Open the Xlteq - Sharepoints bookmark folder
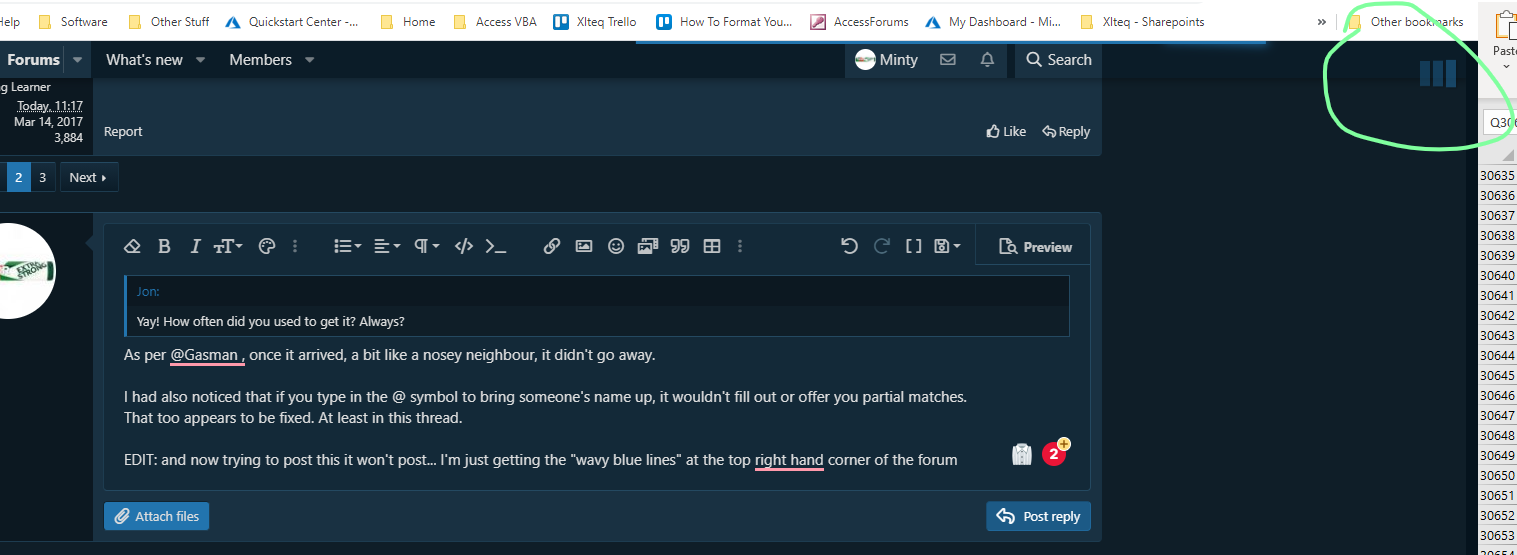Image resolution: width=1517 pixels, height=555 pixels. 1142,21
